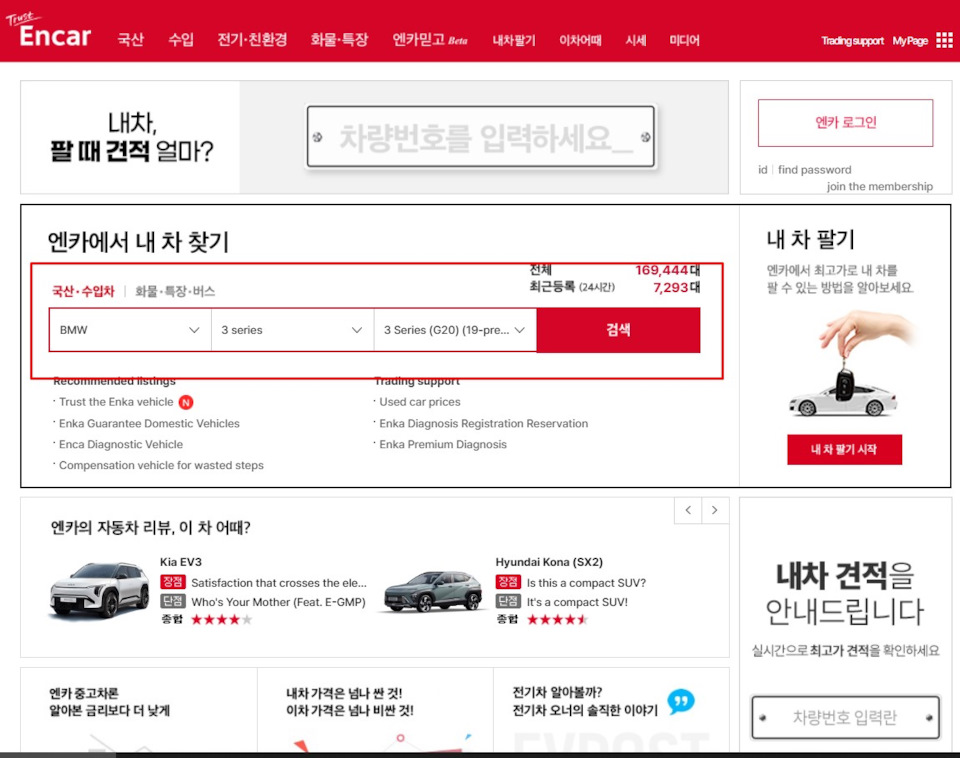The height and width of the screenshot is (758, 960).
Task: Click the red N badge beside Trust the Enka vehicle
Action: coord(186,402)
